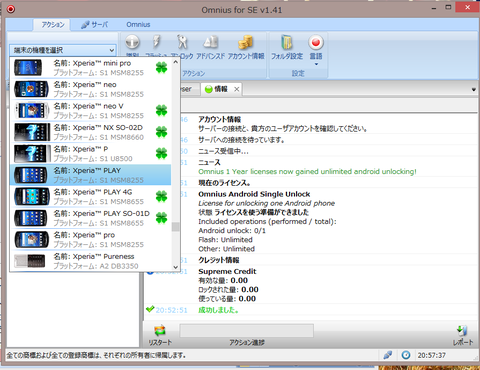Image resolution: width=480 pixels, height=370 pixels.
Task: Open フォルダ設定 folder settings icon
Action: pyautogui.click(x=287, y=42)
